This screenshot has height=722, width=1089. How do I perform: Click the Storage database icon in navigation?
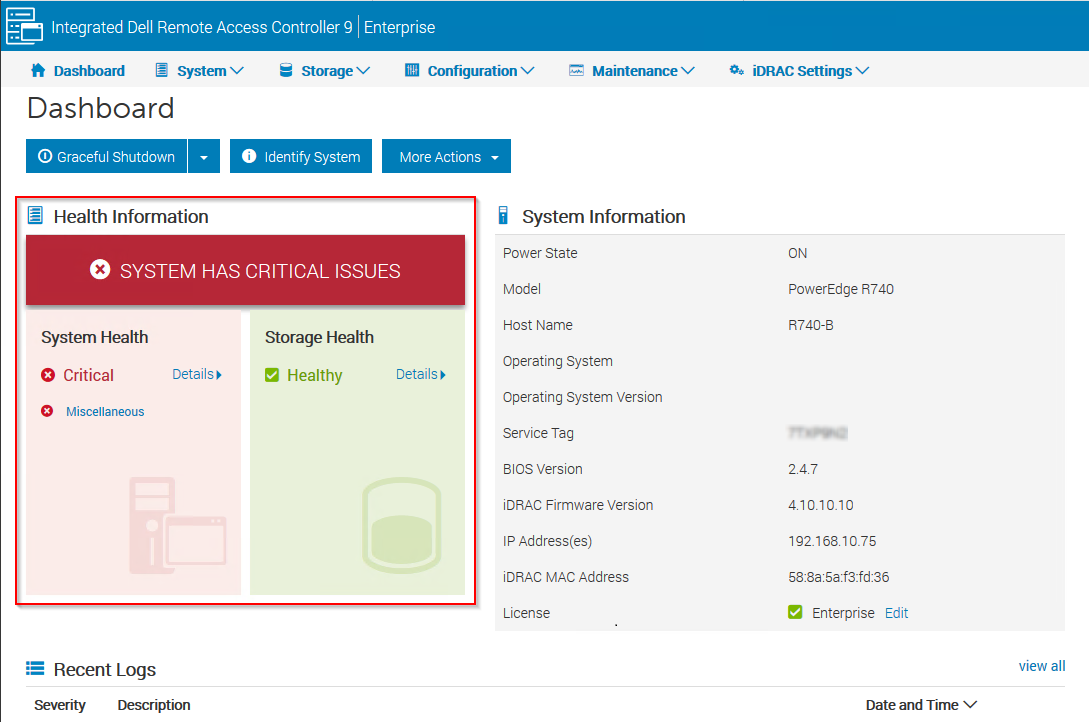click(x=286, y=71)
